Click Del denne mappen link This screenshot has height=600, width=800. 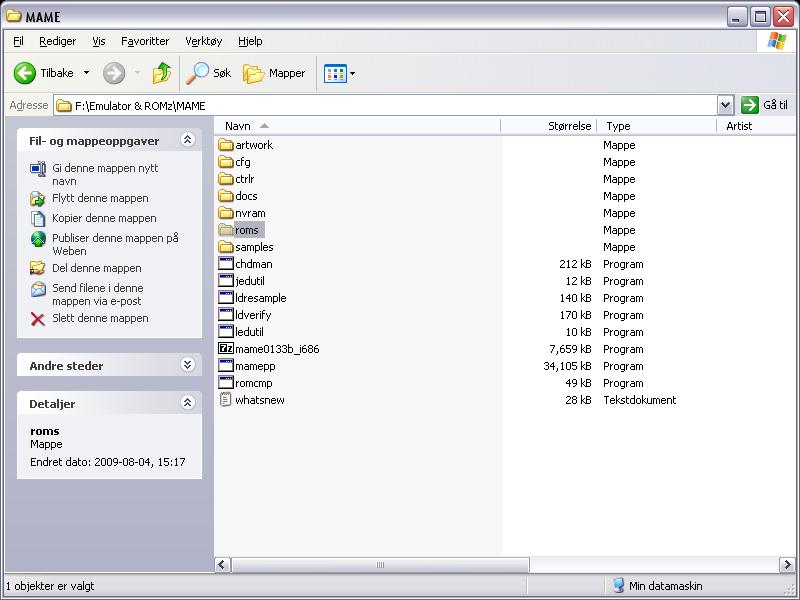[x=97, y=268]
